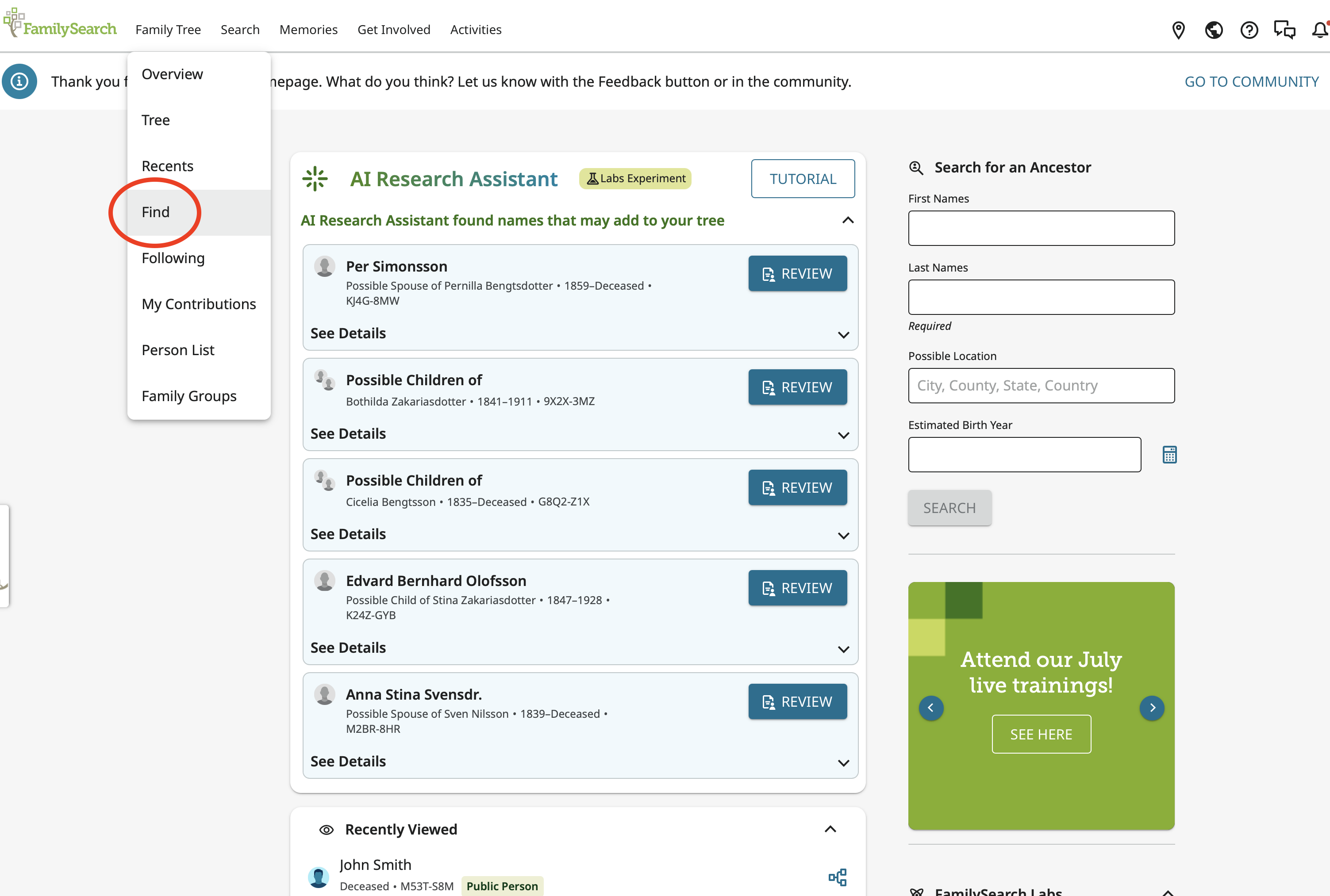Open the Family Tree menu
1330x896 pixels.
(x=168, y=30)
